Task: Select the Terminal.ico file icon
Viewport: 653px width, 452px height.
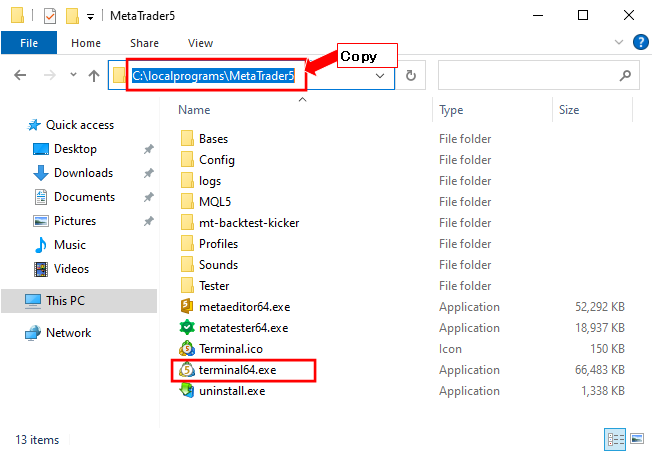Action: click(187, 349)
